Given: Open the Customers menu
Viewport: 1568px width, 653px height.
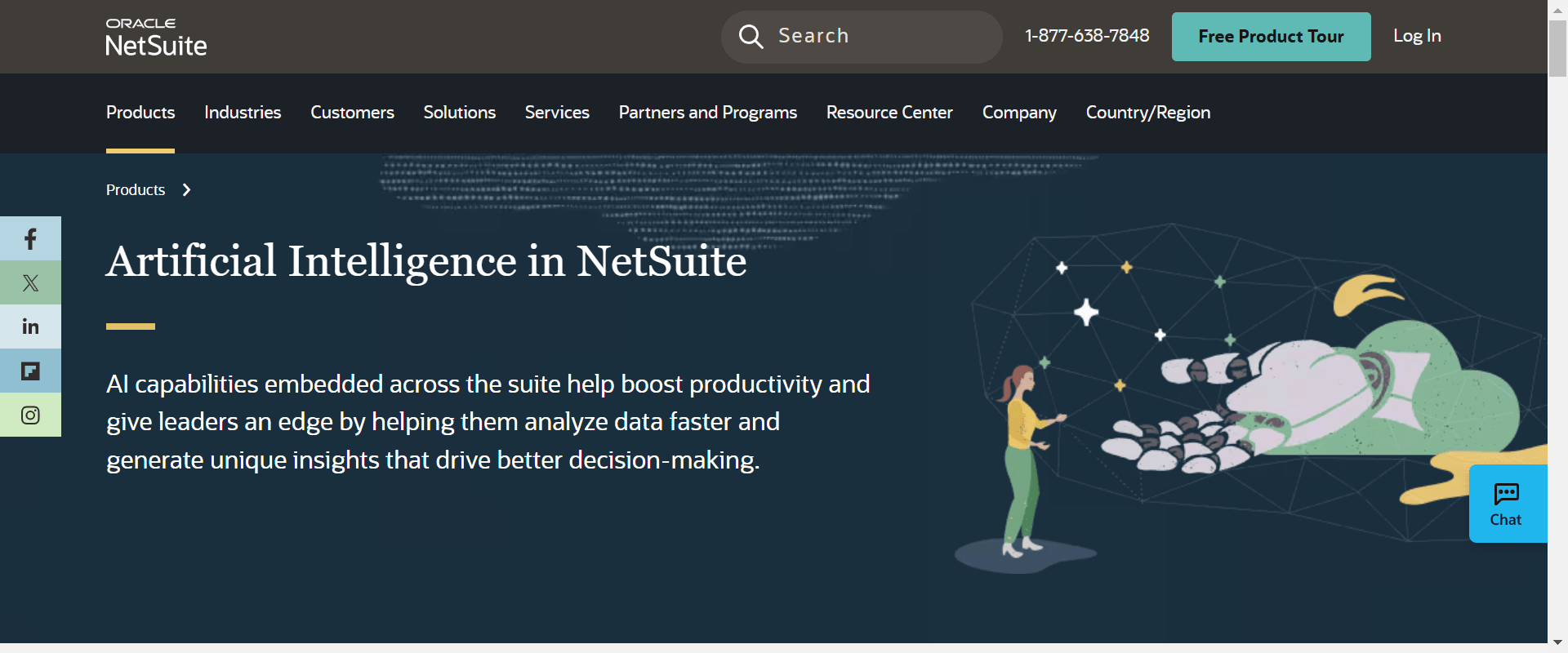Looking at the screenshot, I should [352, 113].
